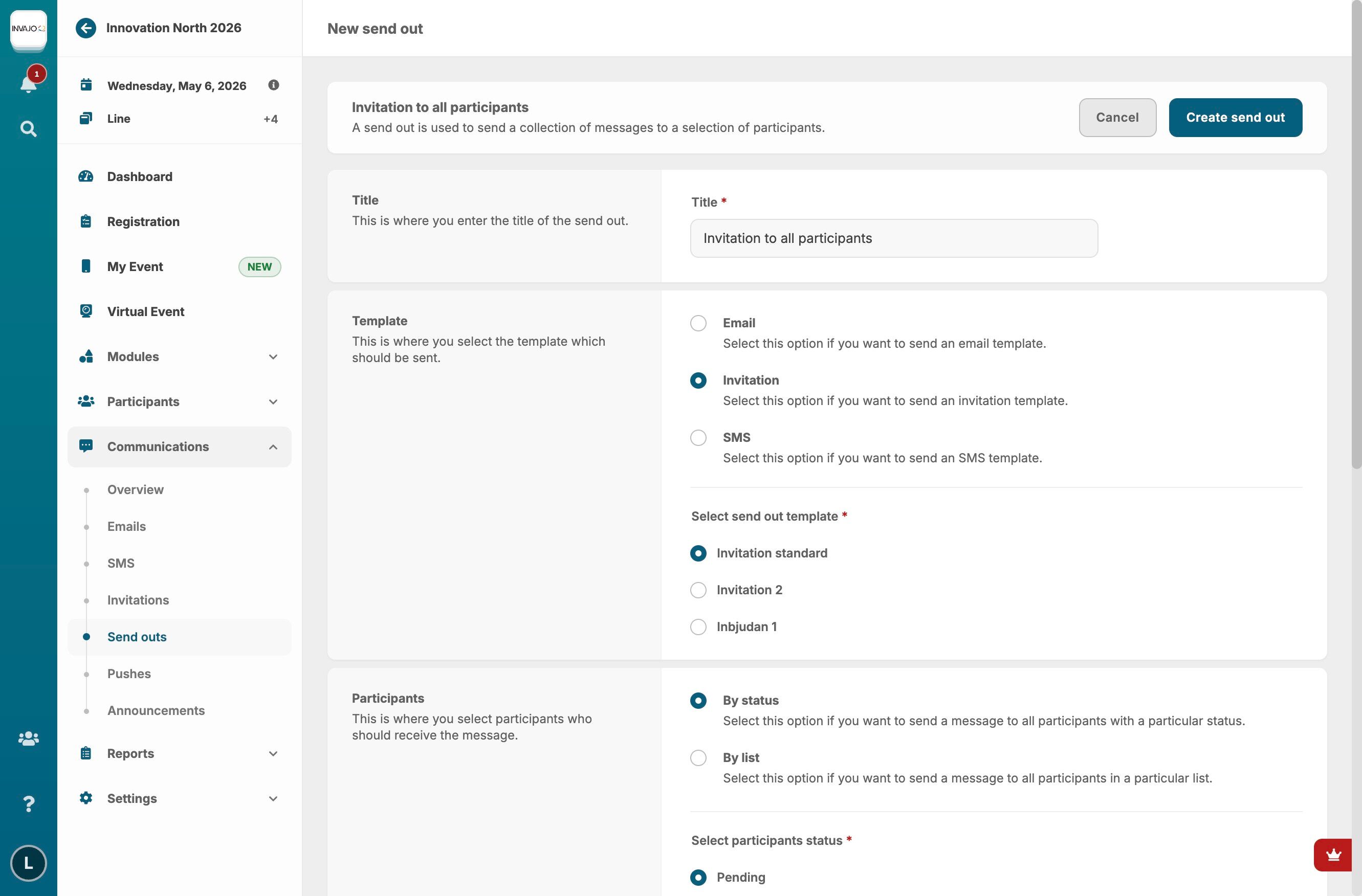Image resolution: width=1362 pixels, height=896 pixels.
Task: Choose the SMS template option
Action: pyautogui.click(x=698, y=438)
